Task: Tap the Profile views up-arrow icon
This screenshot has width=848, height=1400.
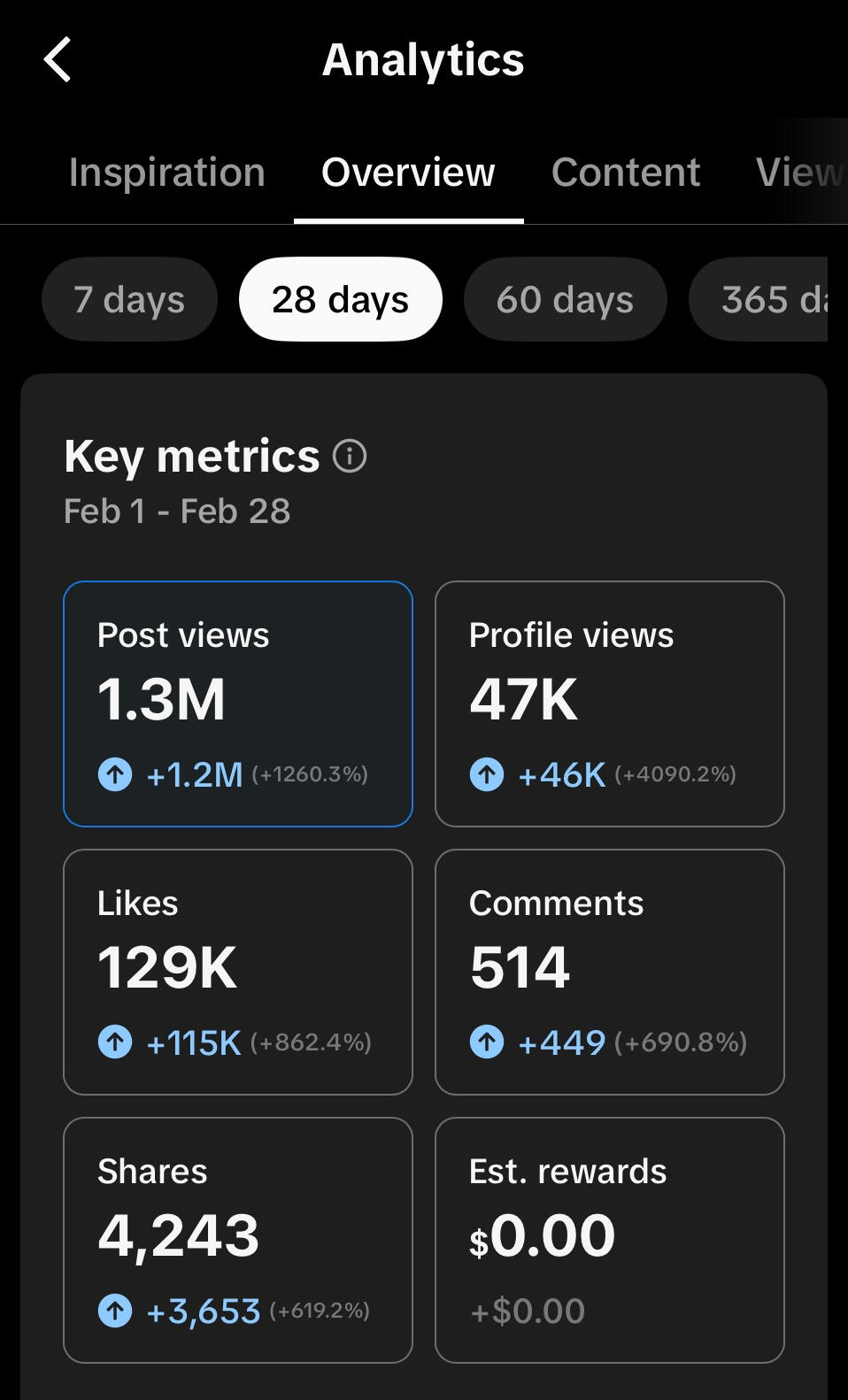Action: [x=487, y=774]
